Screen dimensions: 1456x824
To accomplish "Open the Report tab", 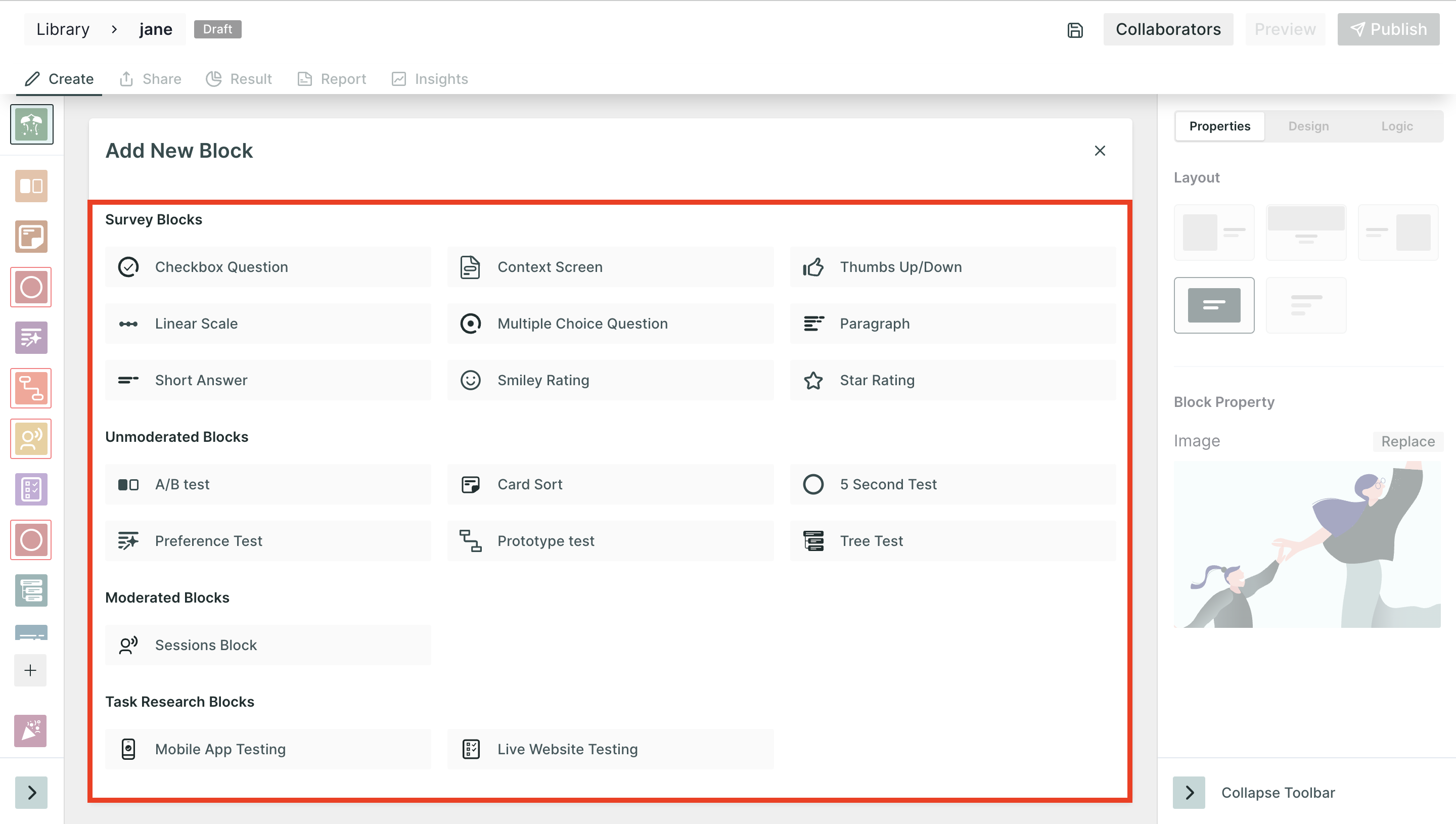I will [x=332, y=79].
